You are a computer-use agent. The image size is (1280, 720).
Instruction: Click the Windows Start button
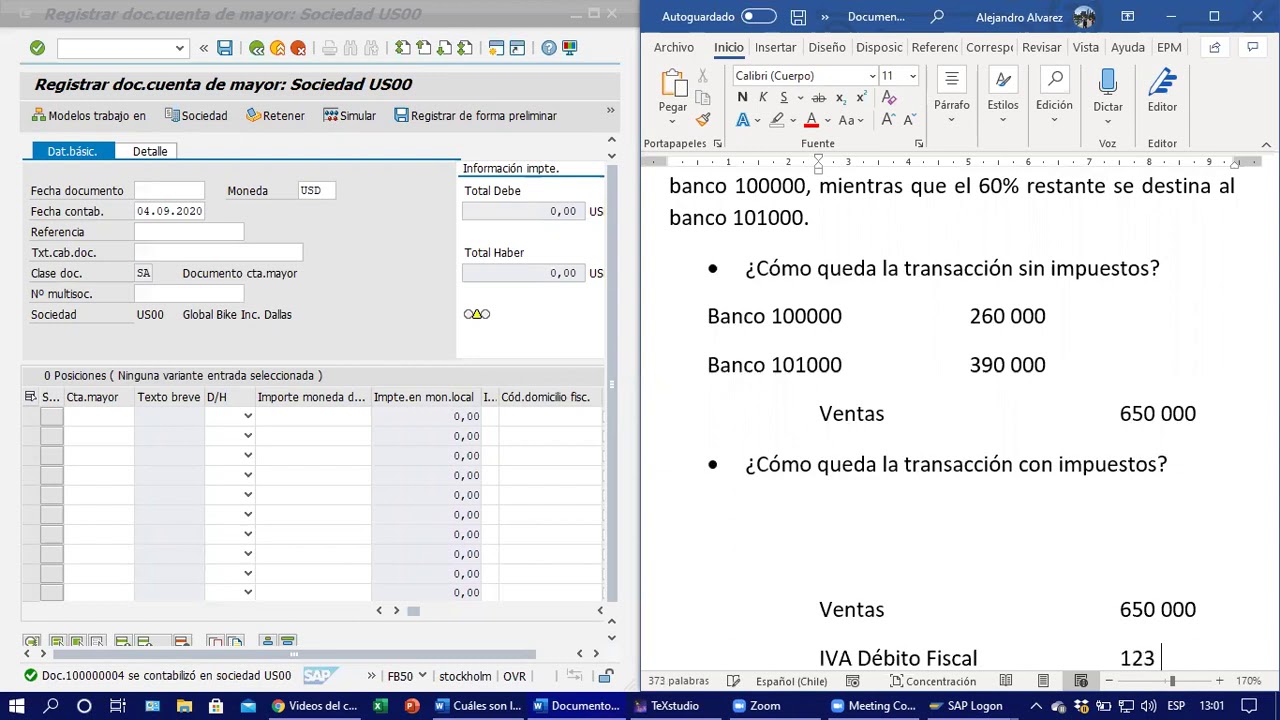pos(16,706)
